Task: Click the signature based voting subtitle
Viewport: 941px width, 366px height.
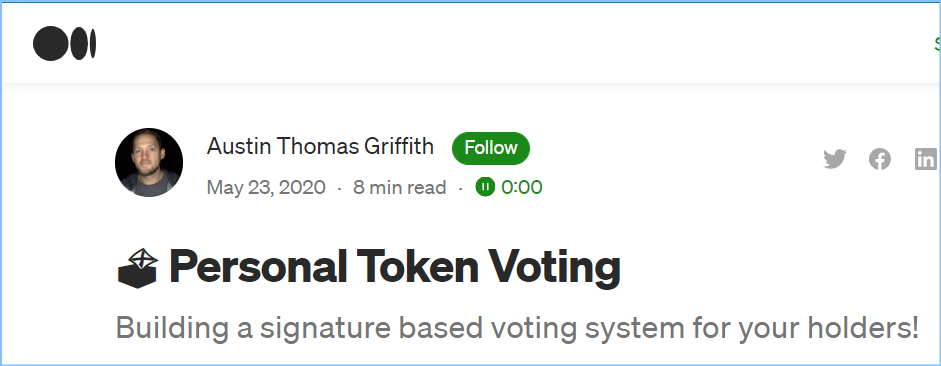Action: tap(517, 329)
